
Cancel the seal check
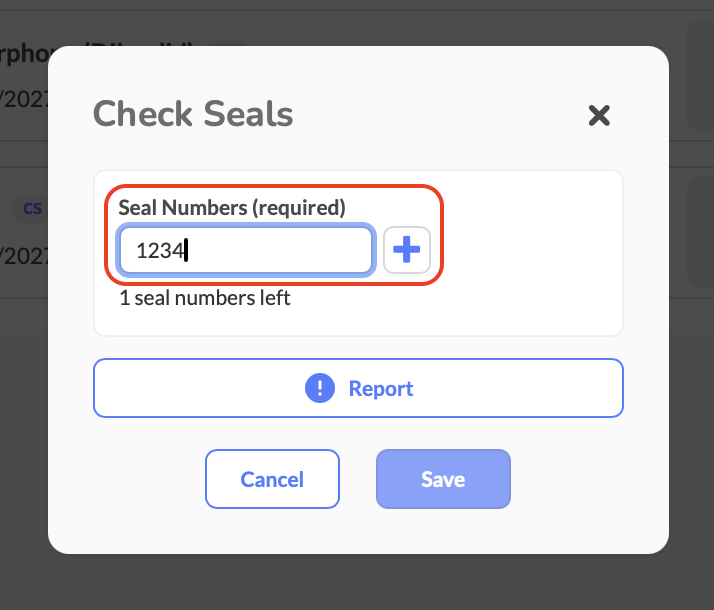point(272,479)
